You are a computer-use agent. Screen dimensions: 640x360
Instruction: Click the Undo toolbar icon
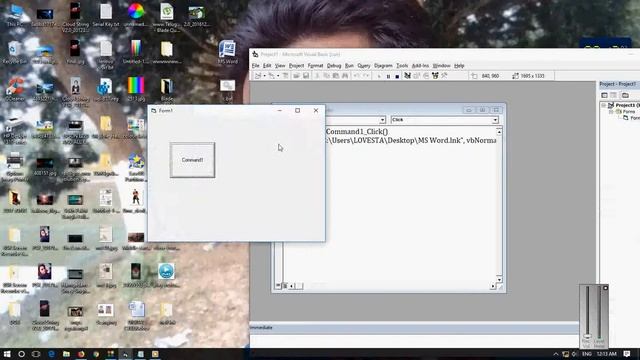click(356, 76)
